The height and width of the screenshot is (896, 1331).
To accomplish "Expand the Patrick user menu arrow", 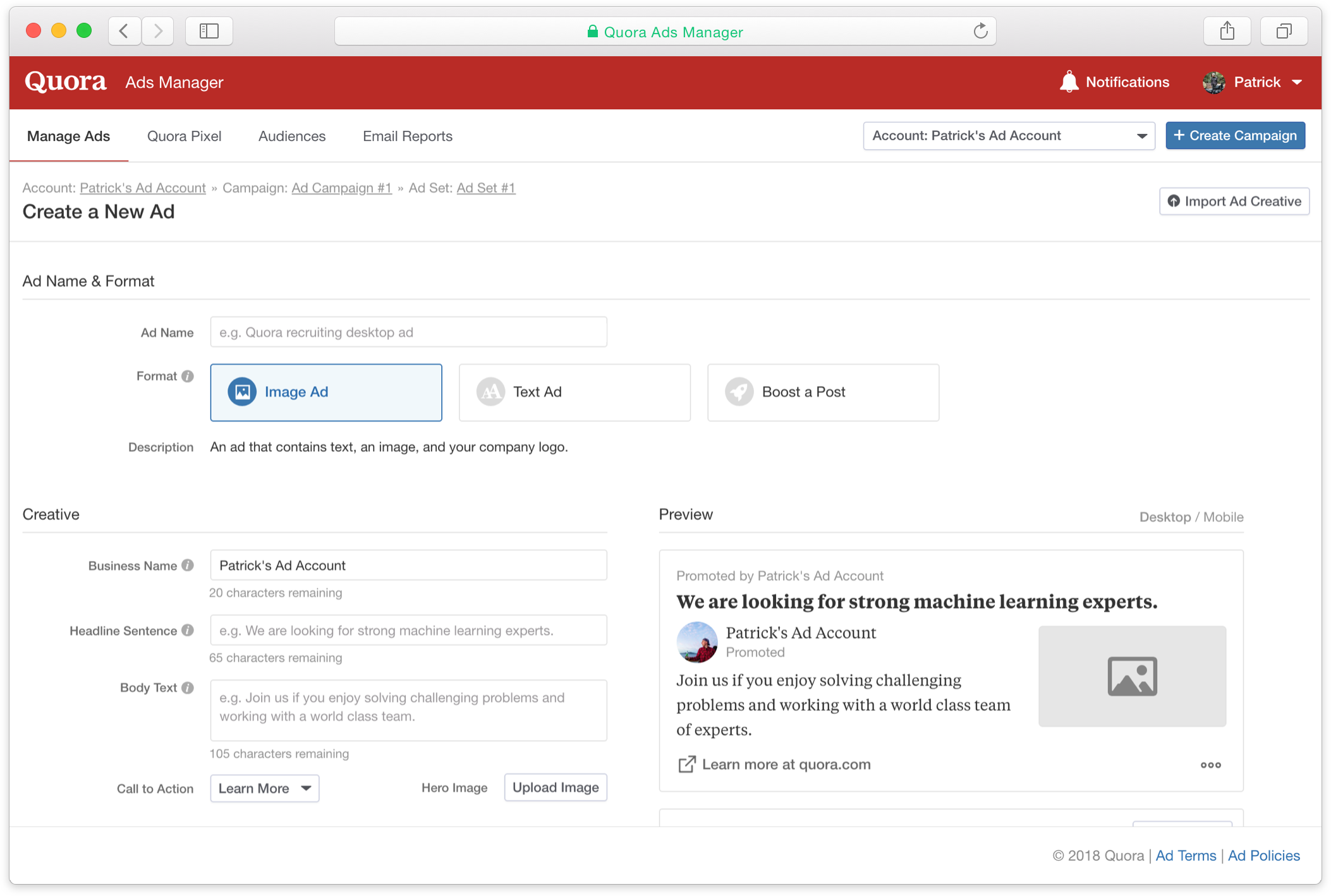I will pyautogui.click(x=1297, y=82).
